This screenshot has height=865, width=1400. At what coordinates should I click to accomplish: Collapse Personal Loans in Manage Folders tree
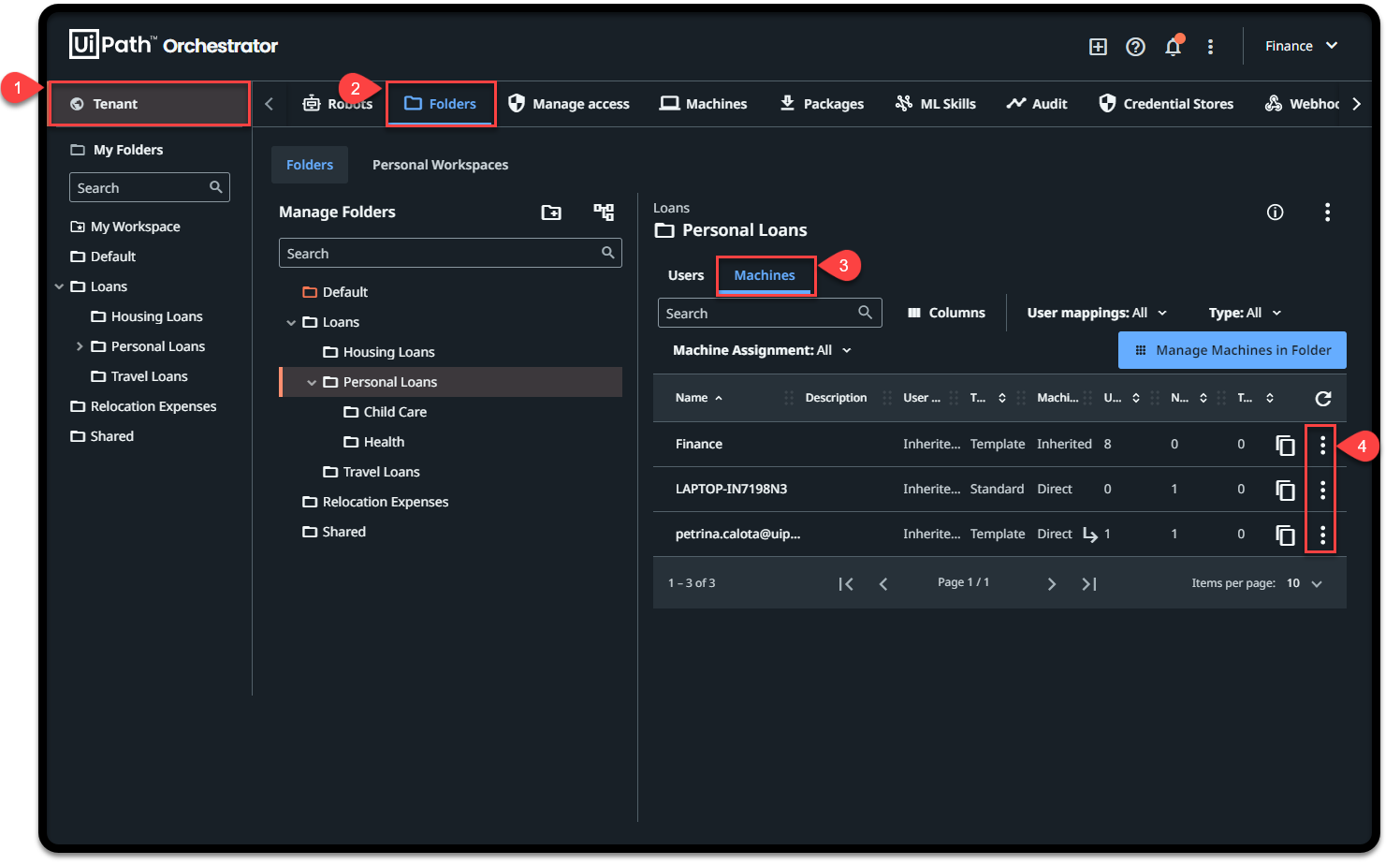pos(312,382)
